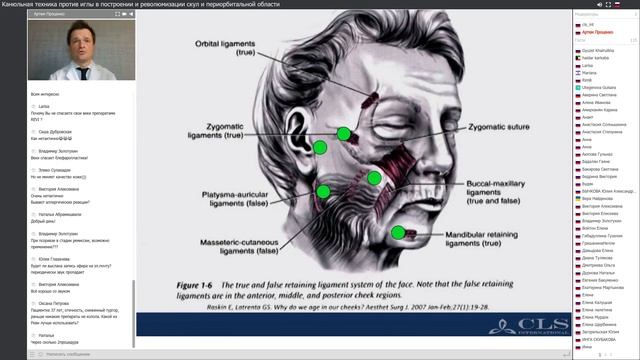Click Kuwait flag next to haidar karkabo

pos(578,58)
